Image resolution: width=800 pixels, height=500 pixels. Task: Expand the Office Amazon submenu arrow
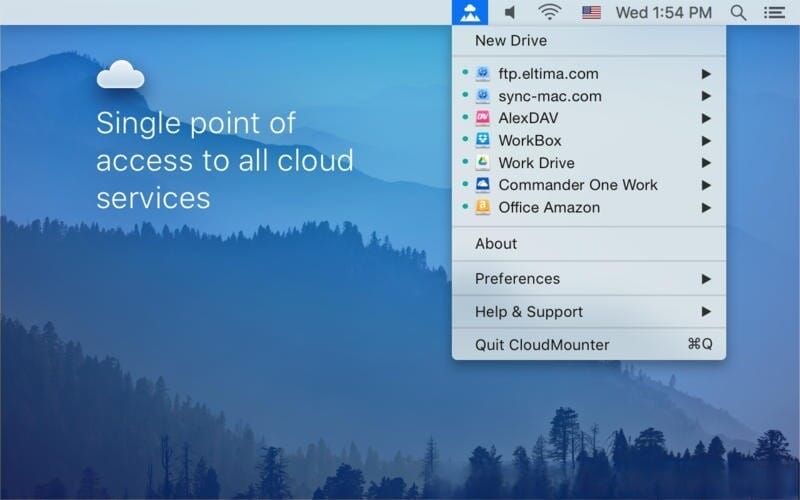706,208
